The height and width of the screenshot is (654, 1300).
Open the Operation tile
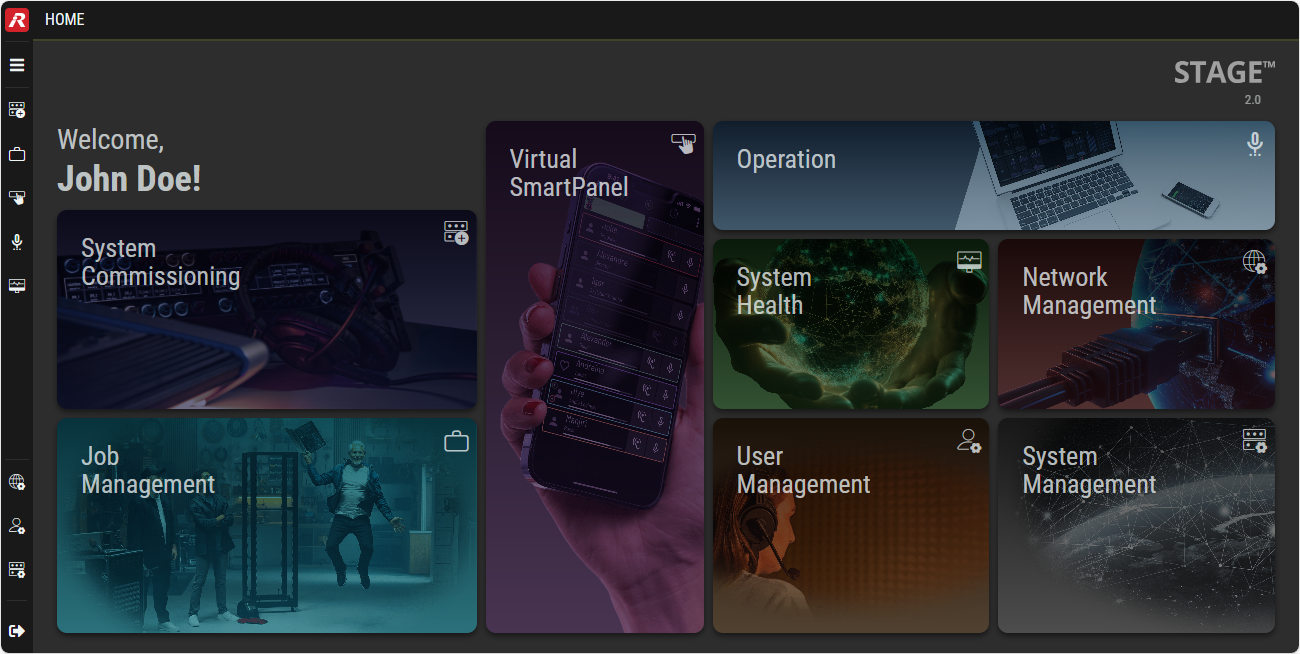pos(994,176)
